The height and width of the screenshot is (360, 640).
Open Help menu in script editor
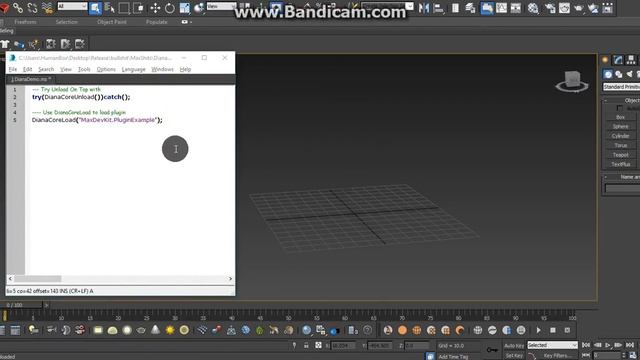click(185, 69)
